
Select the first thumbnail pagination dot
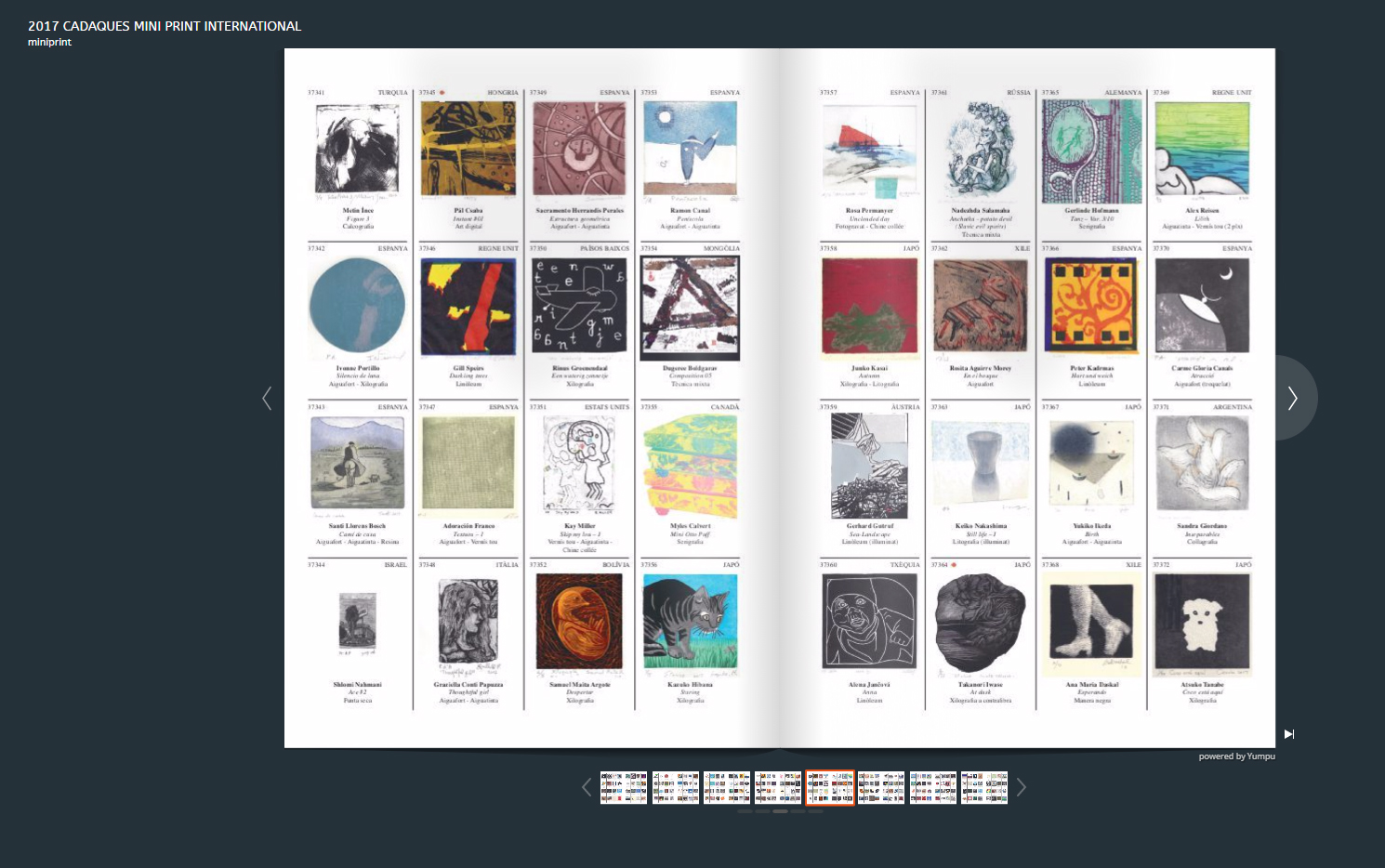pos(745,811)
